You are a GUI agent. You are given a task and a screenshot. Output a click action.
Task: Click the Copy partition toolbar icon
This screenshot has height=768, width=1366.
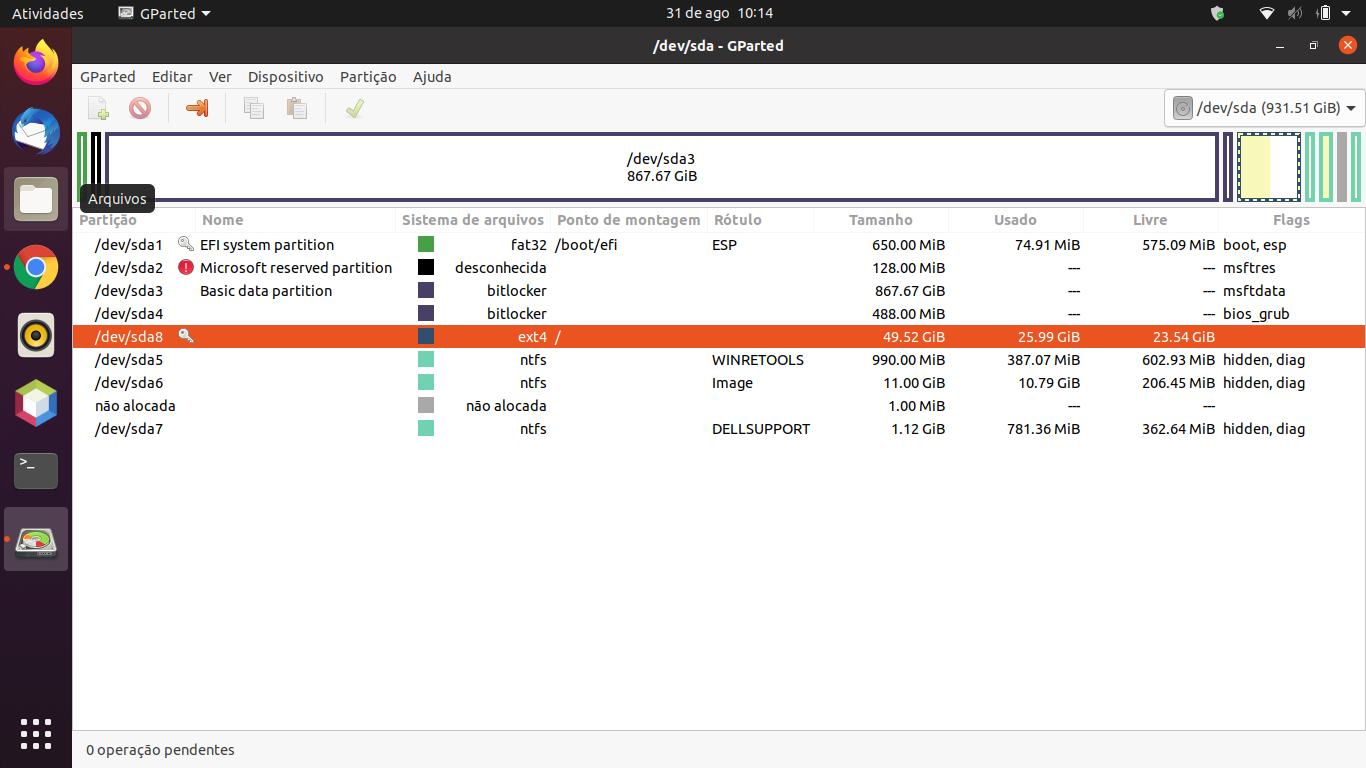coord(254,108)
